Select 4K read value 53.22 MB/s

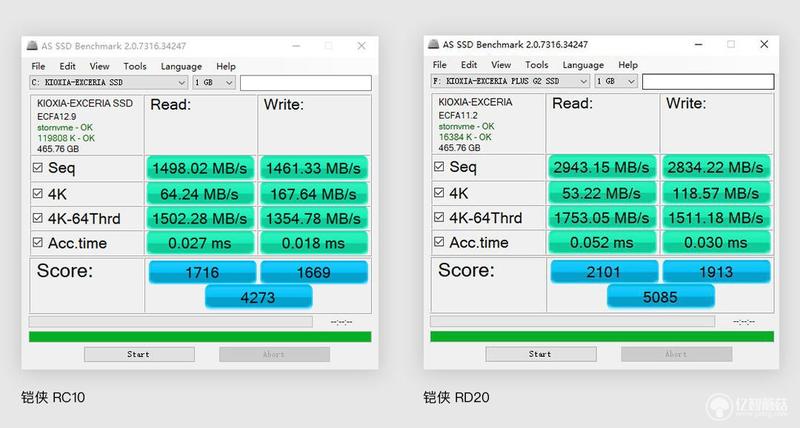point(602,193)
